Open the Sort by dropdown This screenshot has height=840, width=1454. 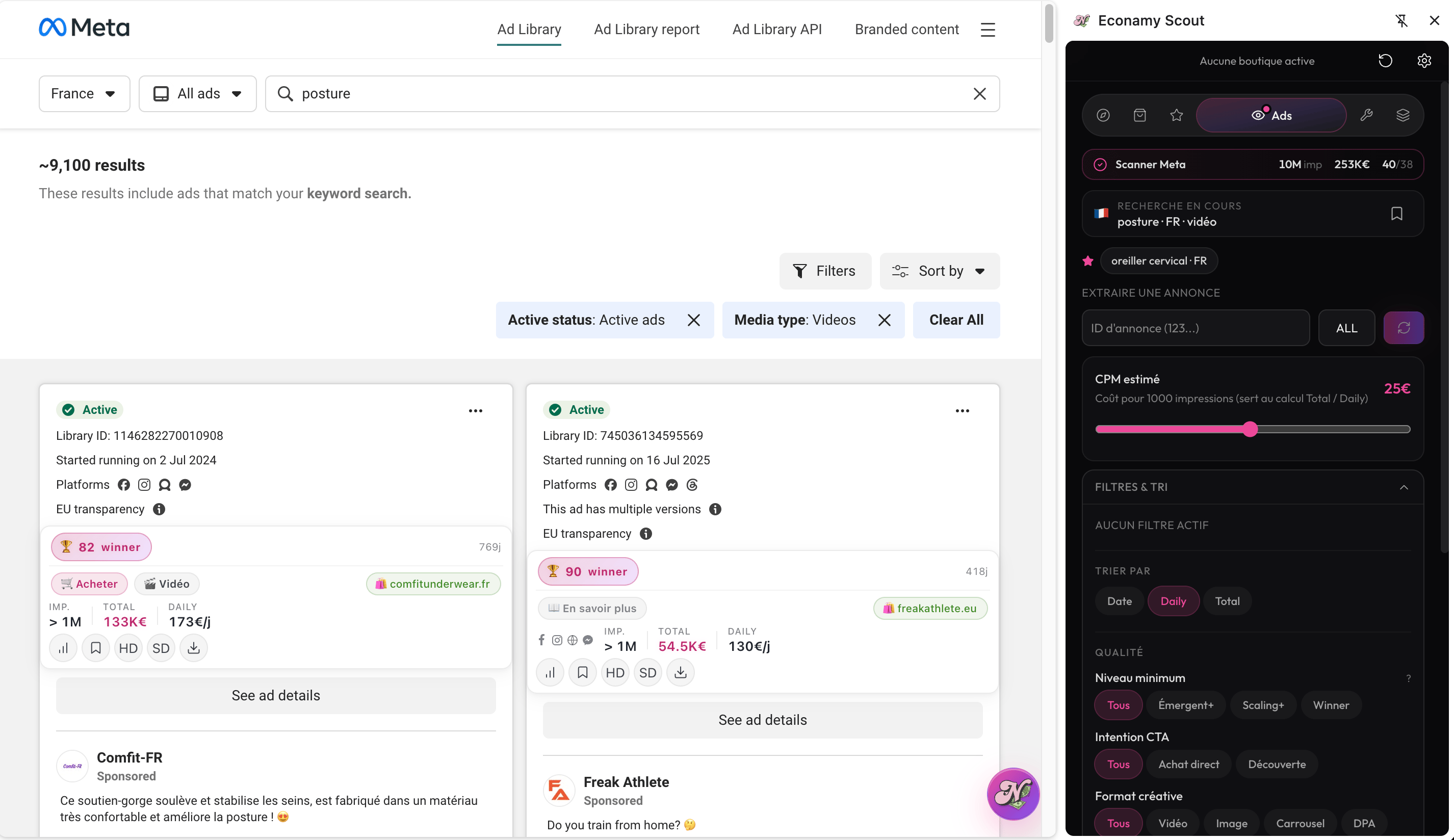939,271
